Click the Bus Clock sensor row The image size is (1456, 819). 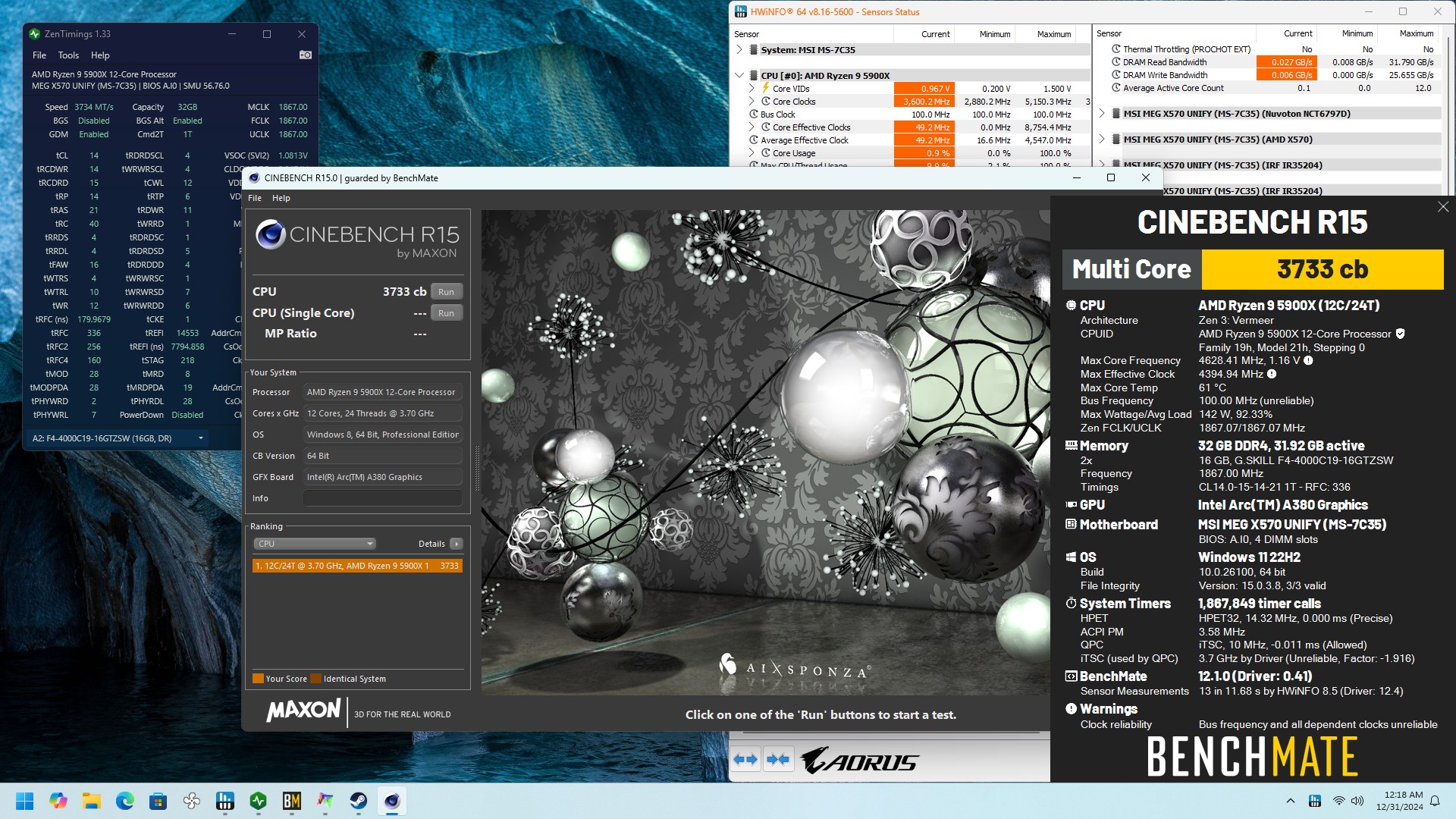pos(910,115)
